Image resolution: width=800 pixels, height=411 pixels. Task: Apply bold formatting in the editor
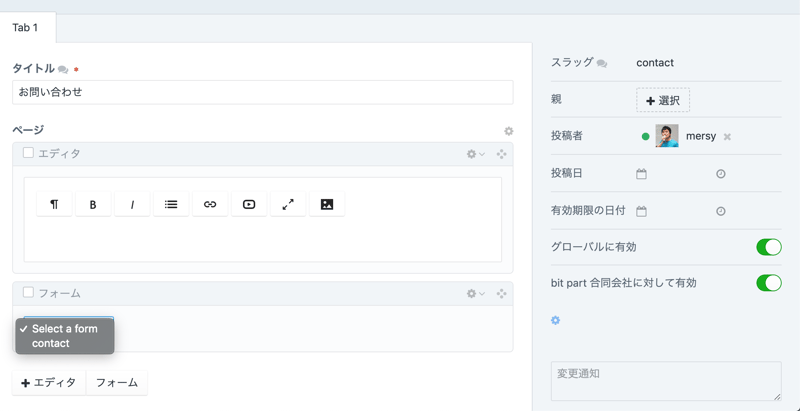coord(93,204)
